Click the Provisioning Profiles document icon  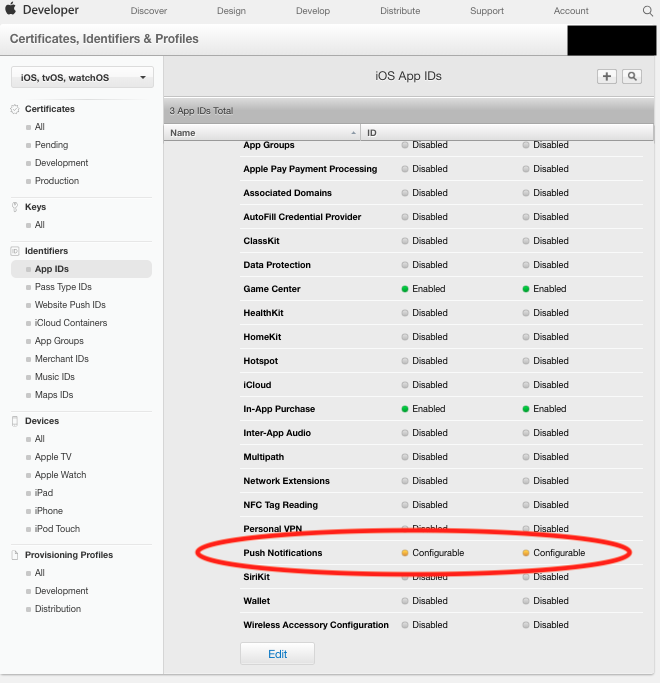point(15,555)
